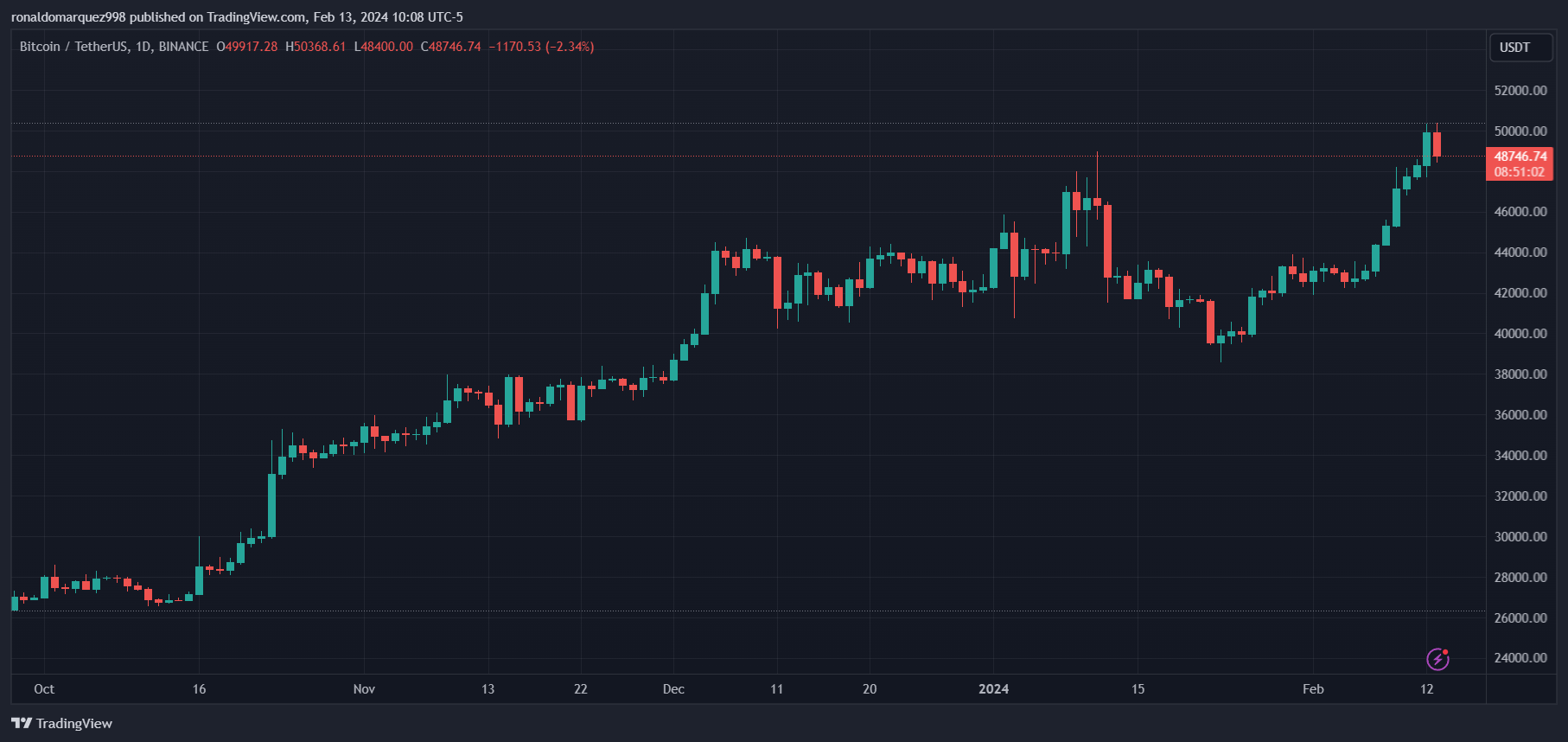Click the open price value O49917.28
Screen dimensions: 1568x742
tap(247, 47)
